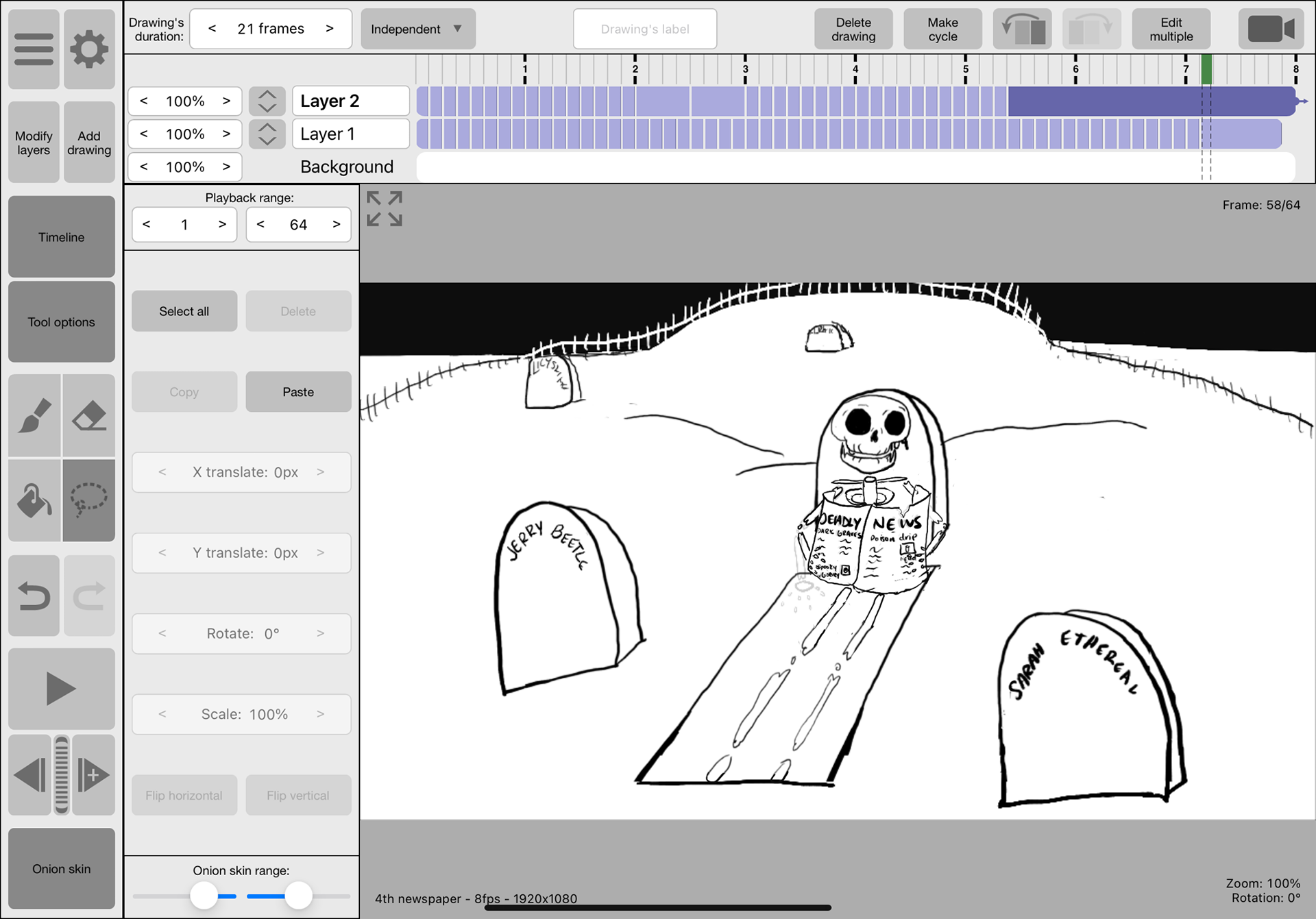
Task: Click the Undo arrow
Action: [34, 596]
